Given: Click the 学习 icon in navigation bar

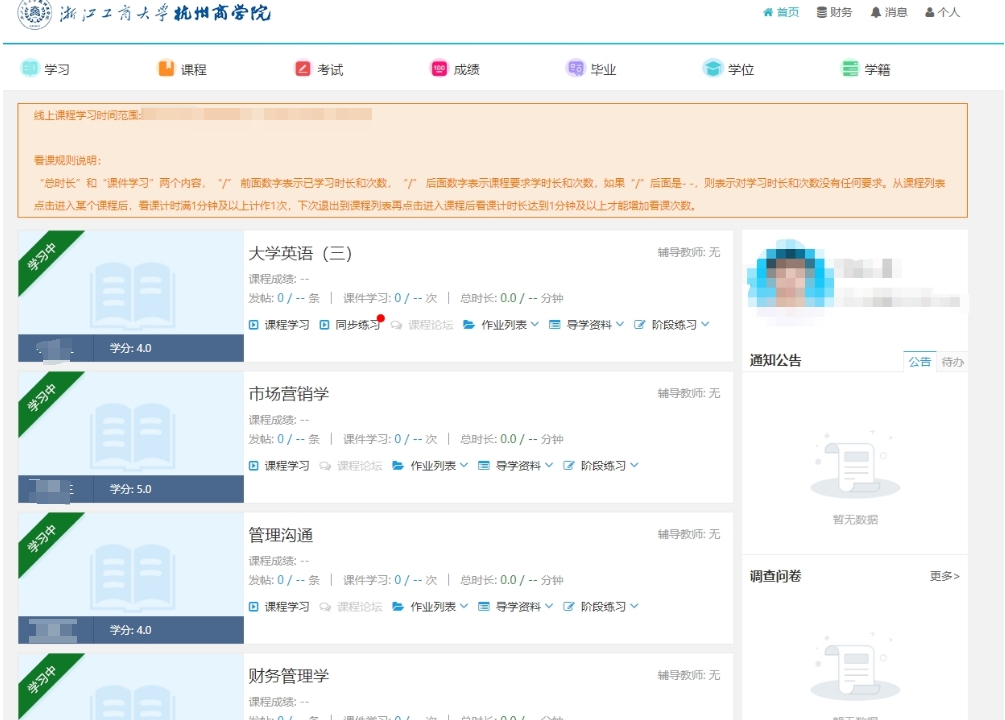Looking at the screenshot, I should 30,69.
